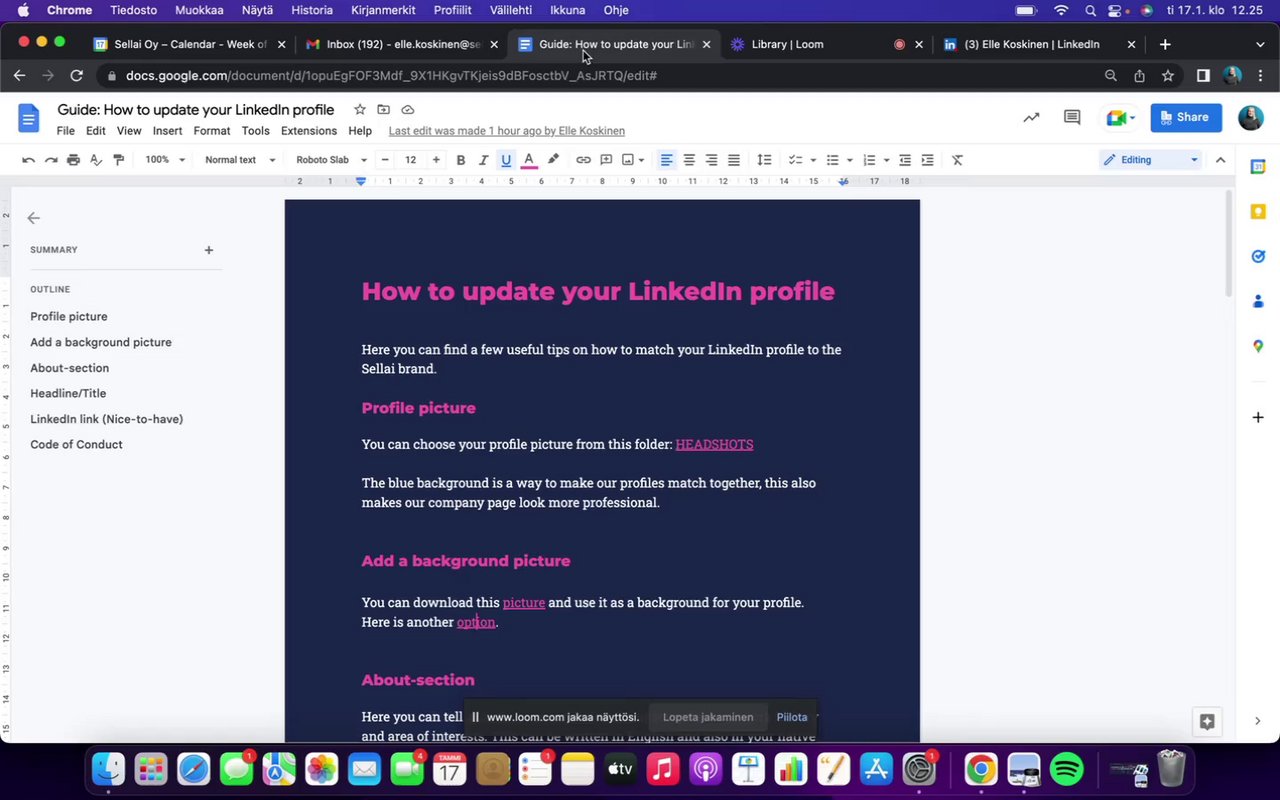Image resolution: width=1280 pixels, height=800 pixels.
Task: Open the File menu
Action: pos(66,131)
